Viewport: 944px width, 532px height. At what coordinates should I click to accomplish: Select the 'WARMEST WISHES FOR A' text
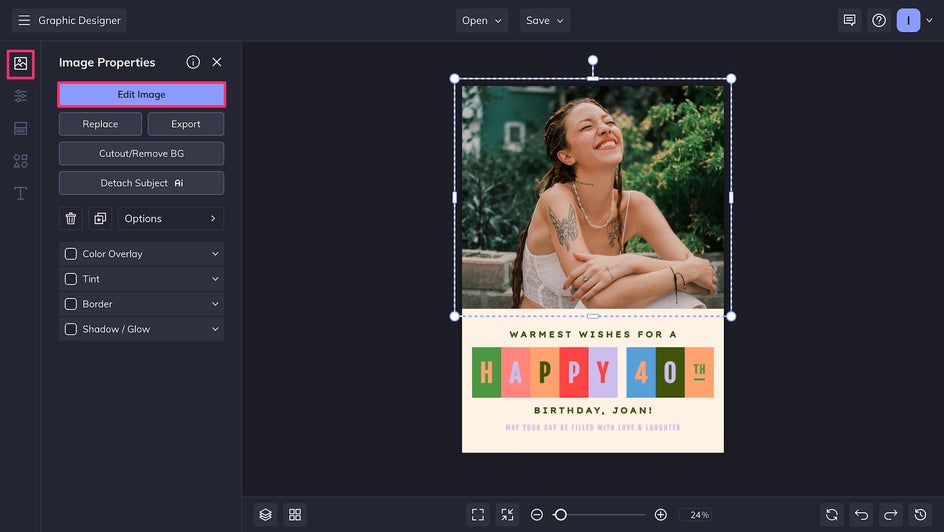(x=593, y=334)
